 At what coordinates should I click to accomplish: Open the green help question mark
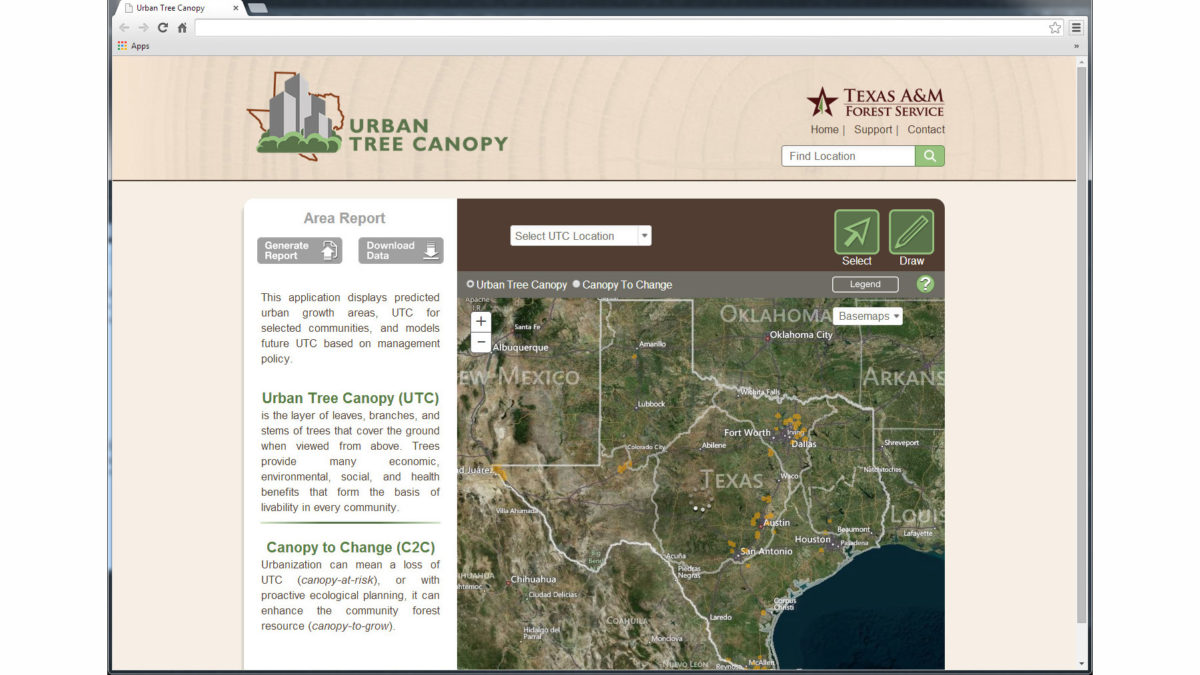click(x=925, y=284)
